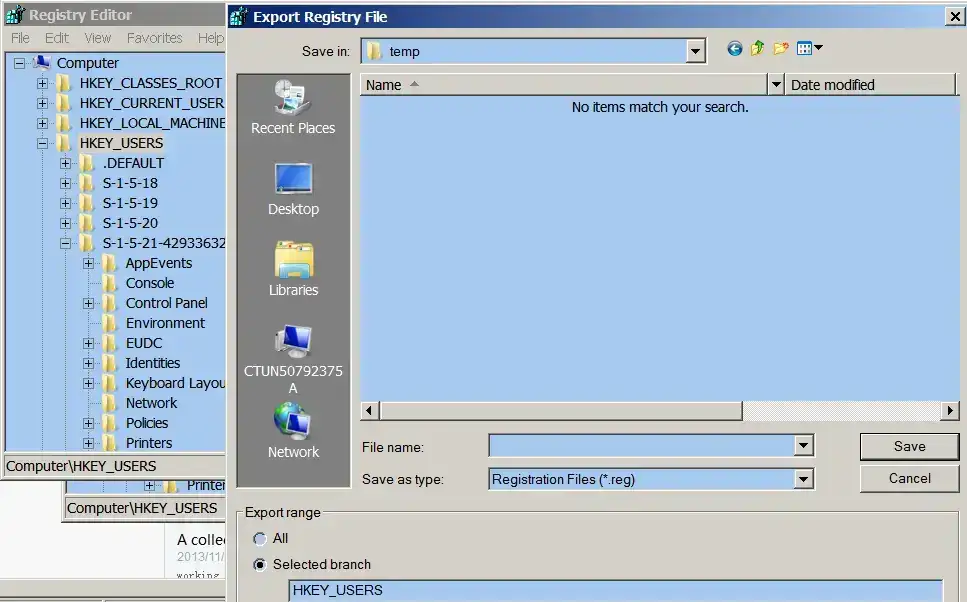Viewport: 967px width, 602px height.
Task: Open Libraries in places sidebar
Action: 293,270
